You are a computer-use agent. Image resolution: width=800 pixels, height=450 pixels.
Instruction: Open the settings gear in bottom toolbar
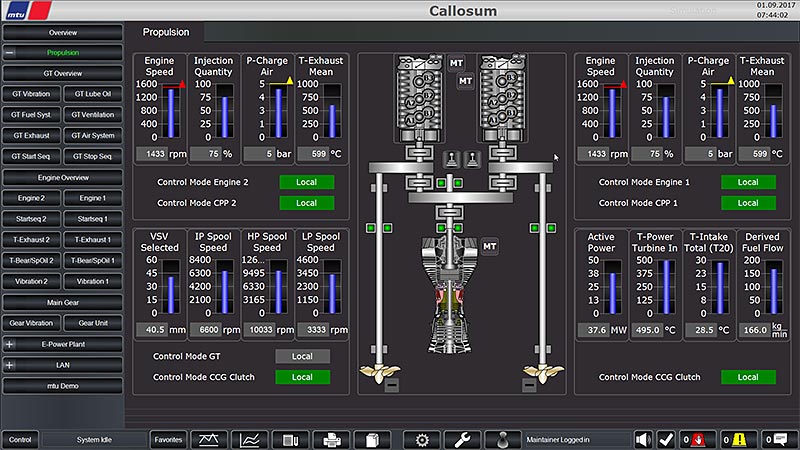pyautogui.click(x=422, y=439)
